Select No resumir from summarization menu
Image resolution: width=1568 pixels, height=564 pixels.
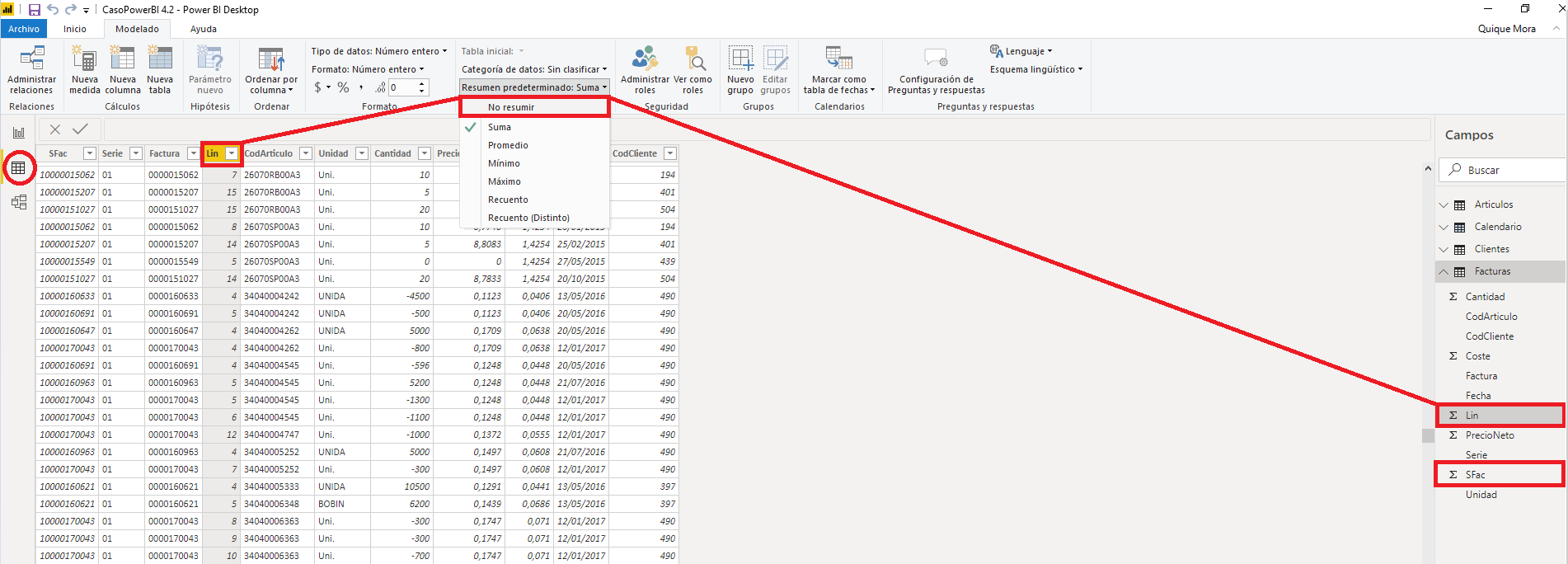pyautogui.click(x=534, y=107)
